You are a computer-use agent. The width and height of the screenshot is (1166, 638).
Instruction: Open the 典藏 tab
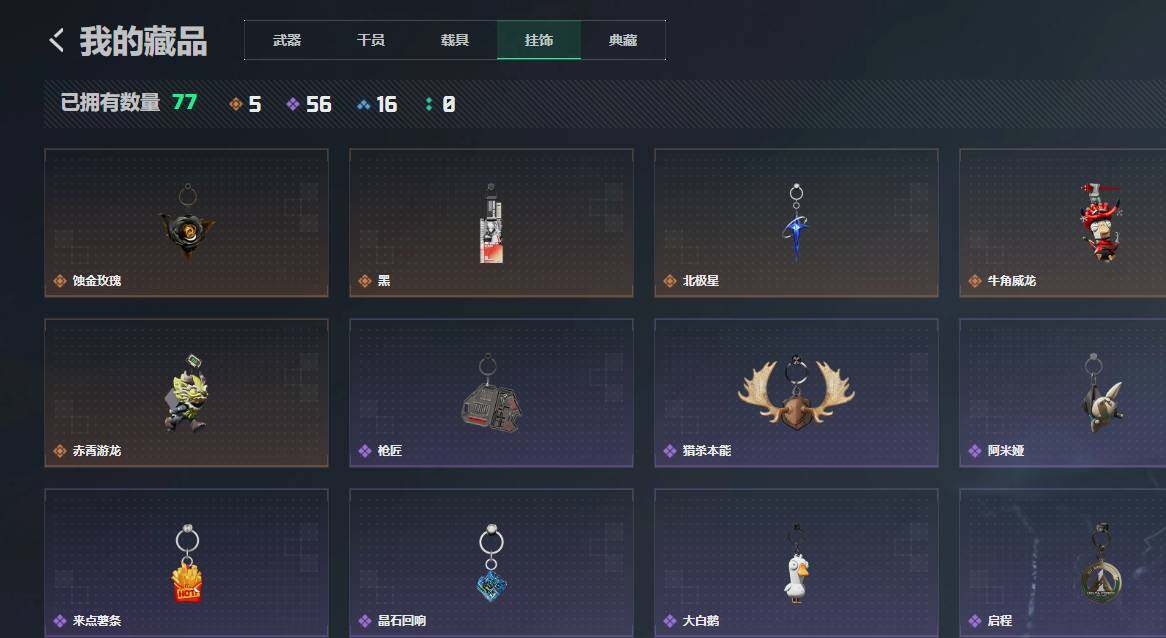[623, 40]
